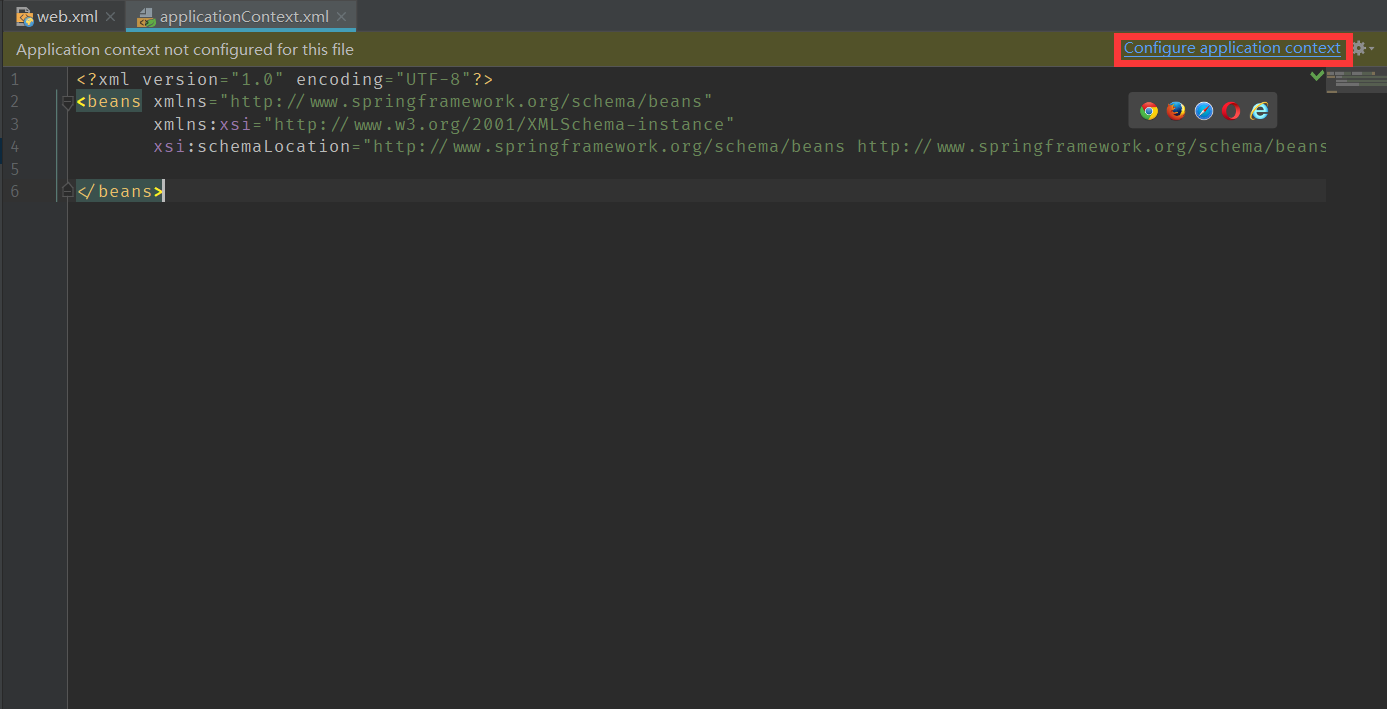Close the web.xml tab
1387x709 pixels.
pyautogui.click(x=110, y=17)
